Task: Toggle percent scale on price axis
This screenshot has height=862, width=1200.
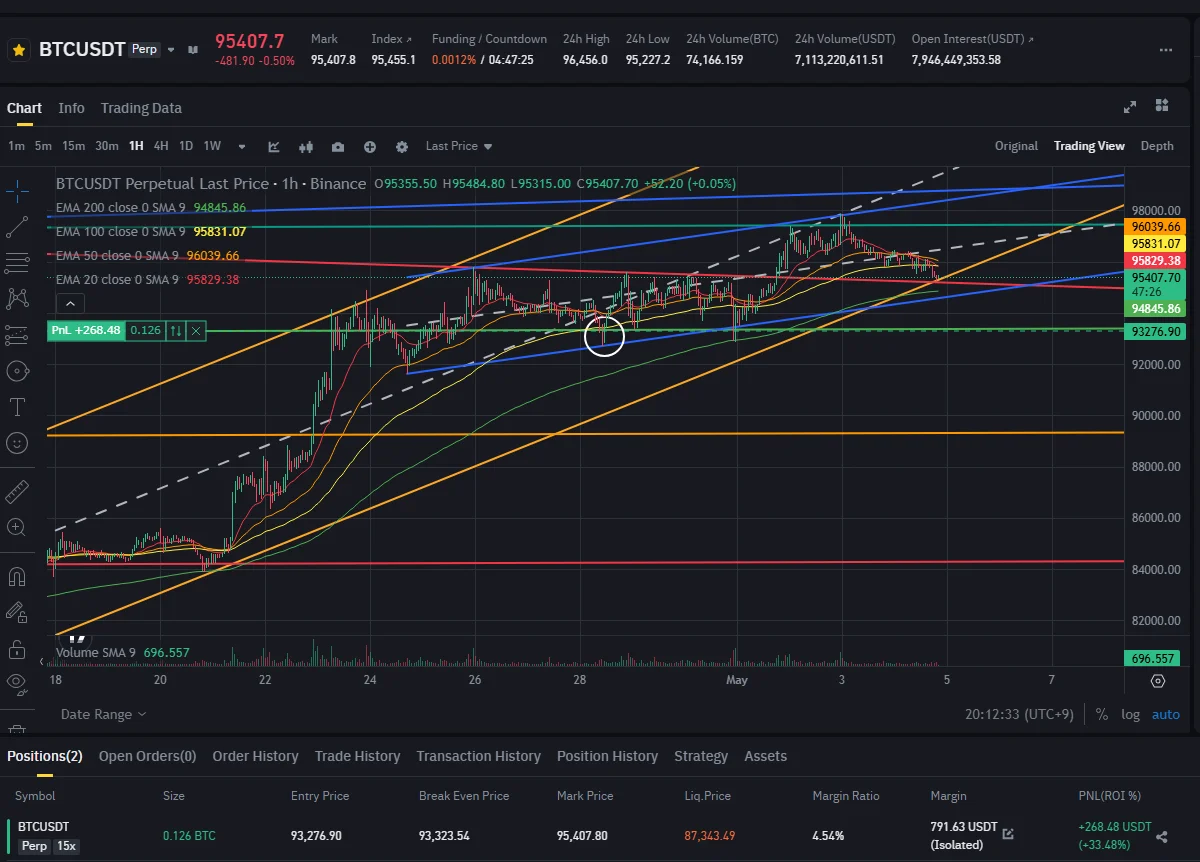Action: (1101, 714)
